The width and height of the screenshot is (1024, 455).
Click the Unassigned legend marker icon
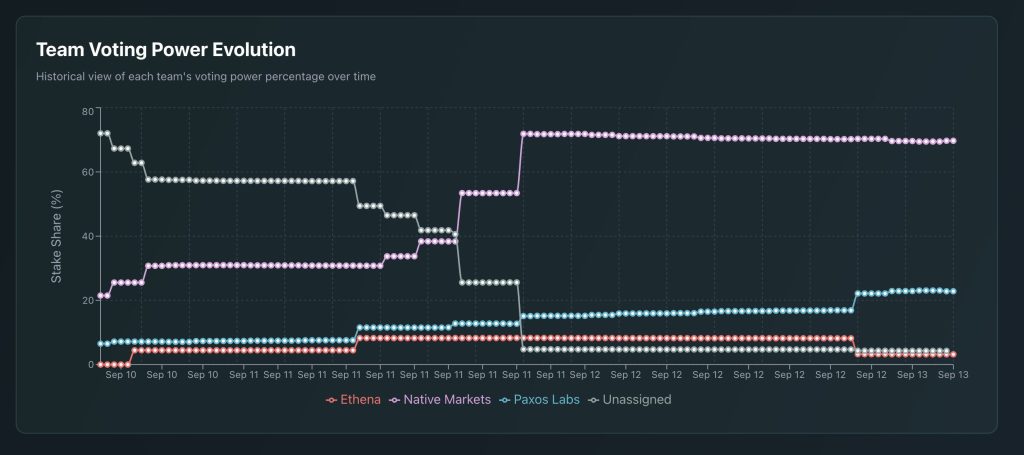click(594, 400)
